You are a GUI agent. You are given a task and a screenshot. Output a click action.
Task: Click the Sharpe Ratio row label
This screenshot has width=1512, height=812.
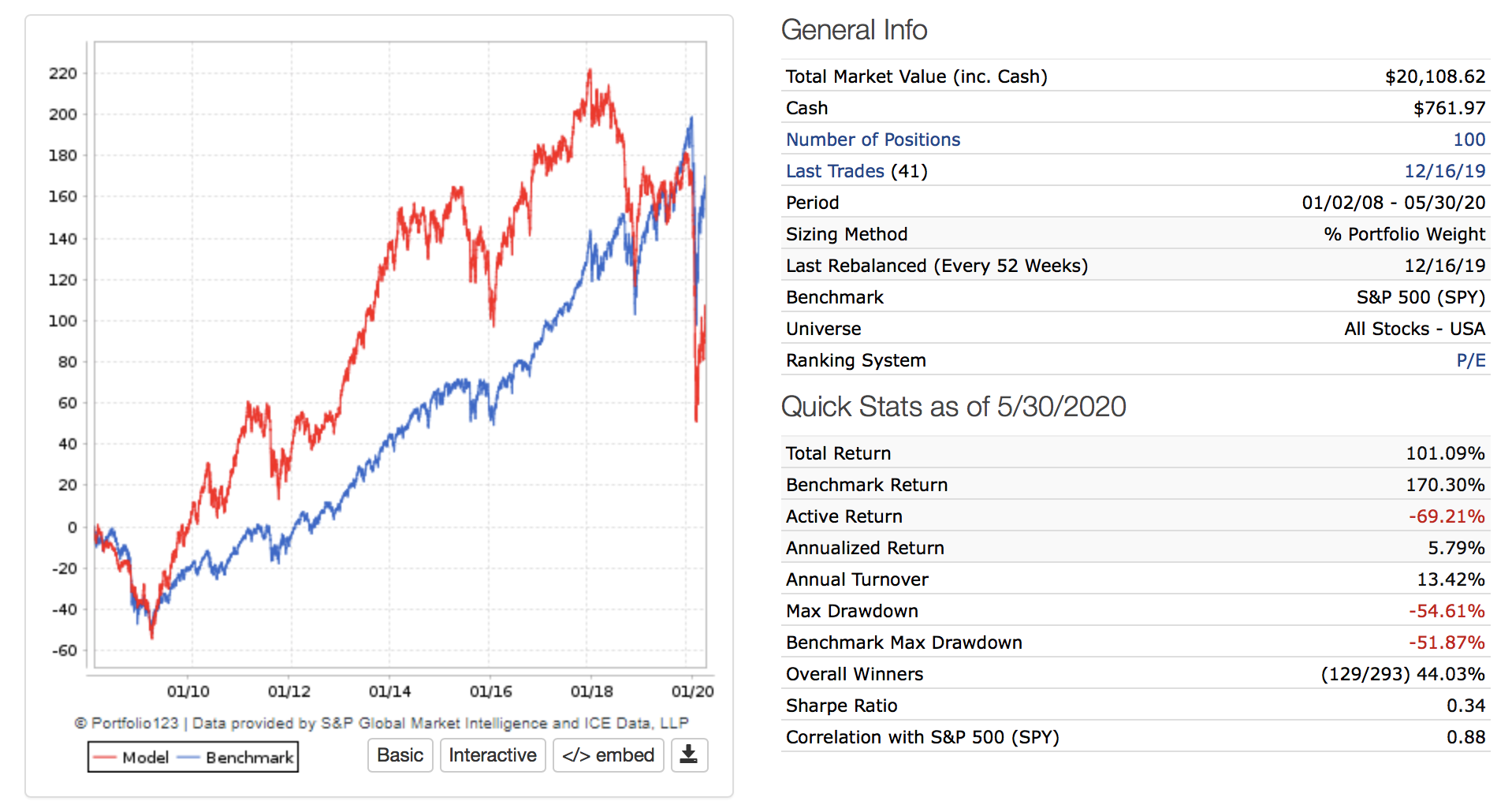pos(841,706)
